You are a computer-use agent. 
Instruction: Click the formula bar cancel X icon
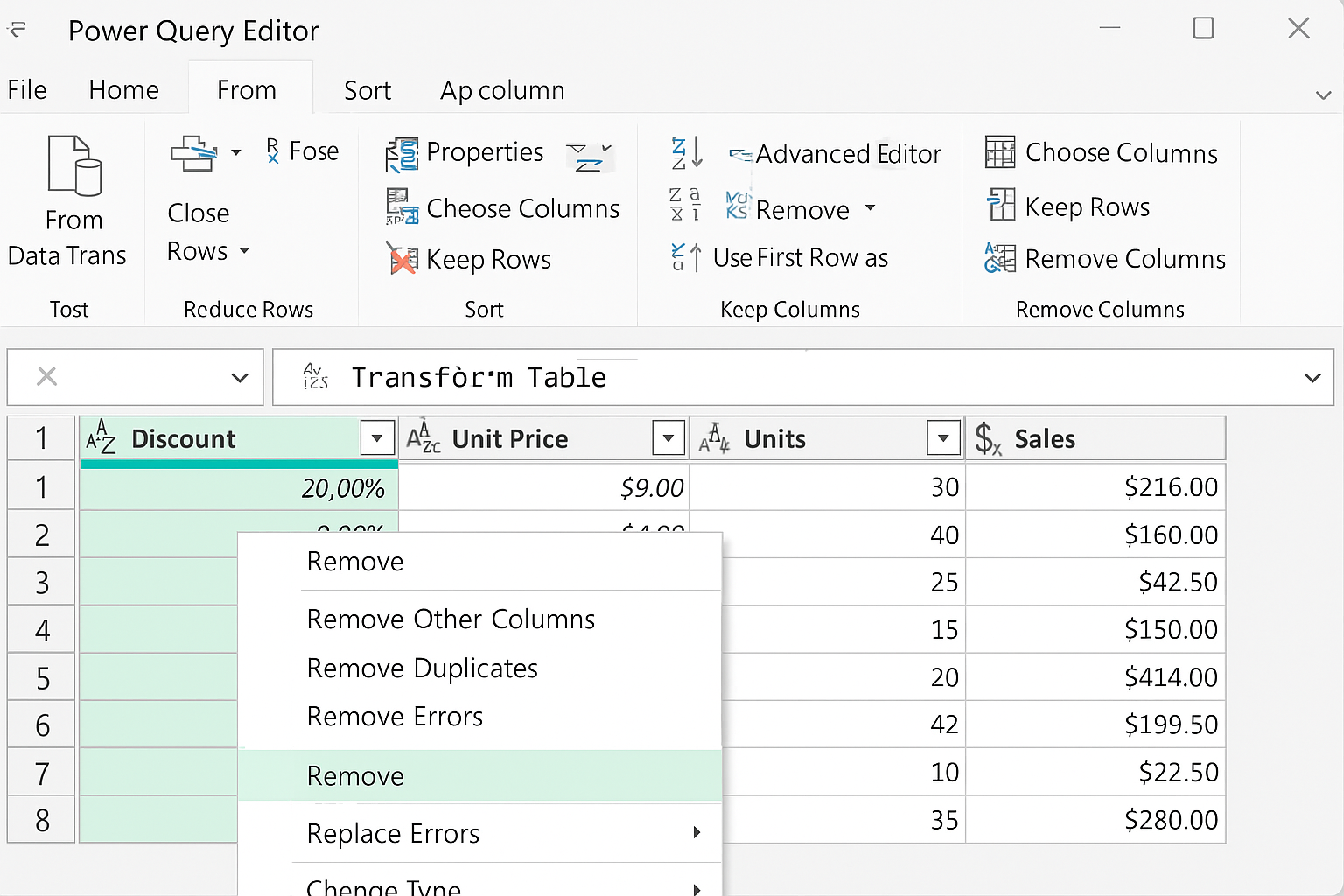tap(46, 376)
